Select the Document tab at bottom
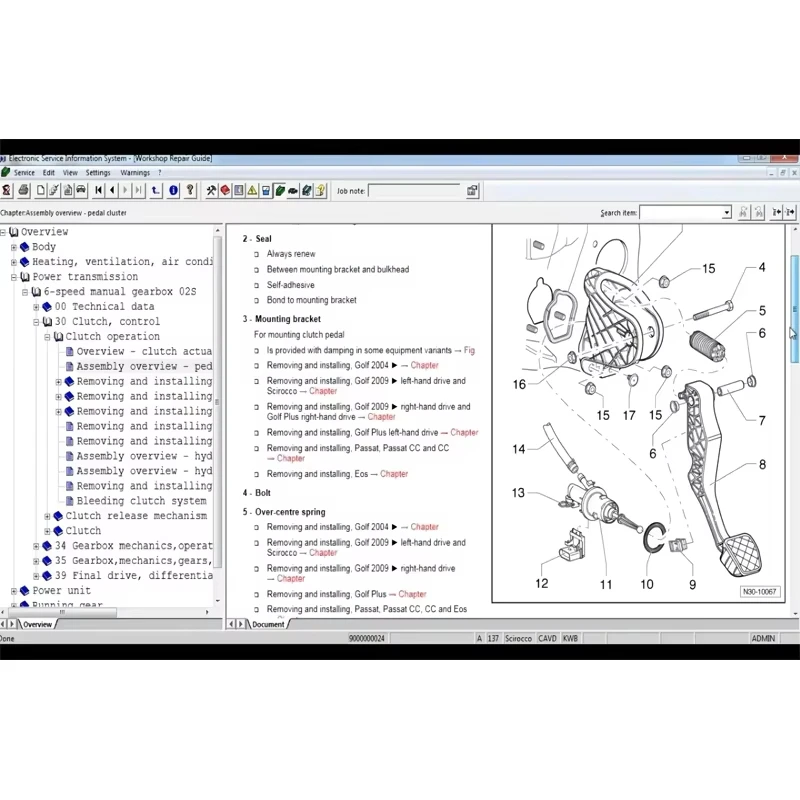 click(x=268, y=624)
